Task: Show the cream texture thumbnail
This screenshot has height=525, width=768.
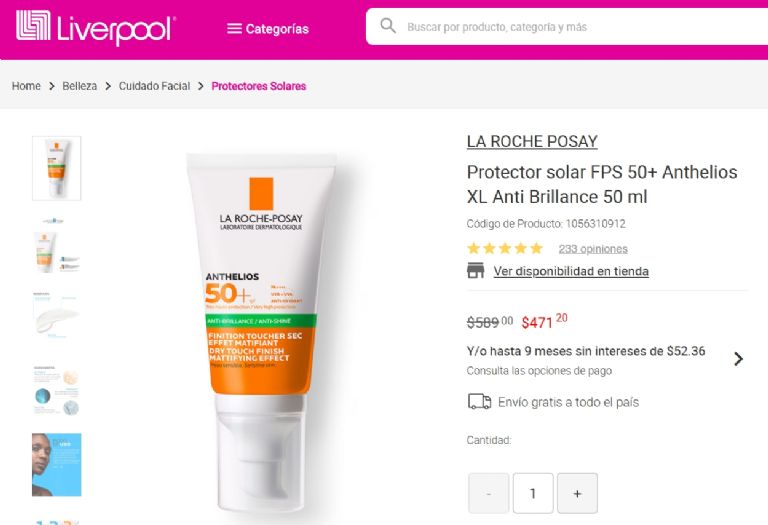Action: 57,315
